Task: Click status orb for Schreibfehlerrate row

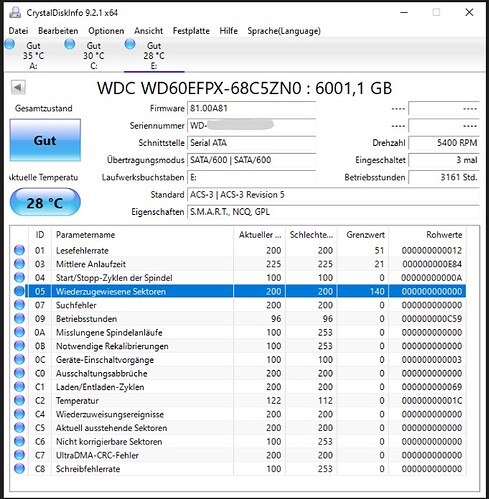Action: (x=19, y=469)
